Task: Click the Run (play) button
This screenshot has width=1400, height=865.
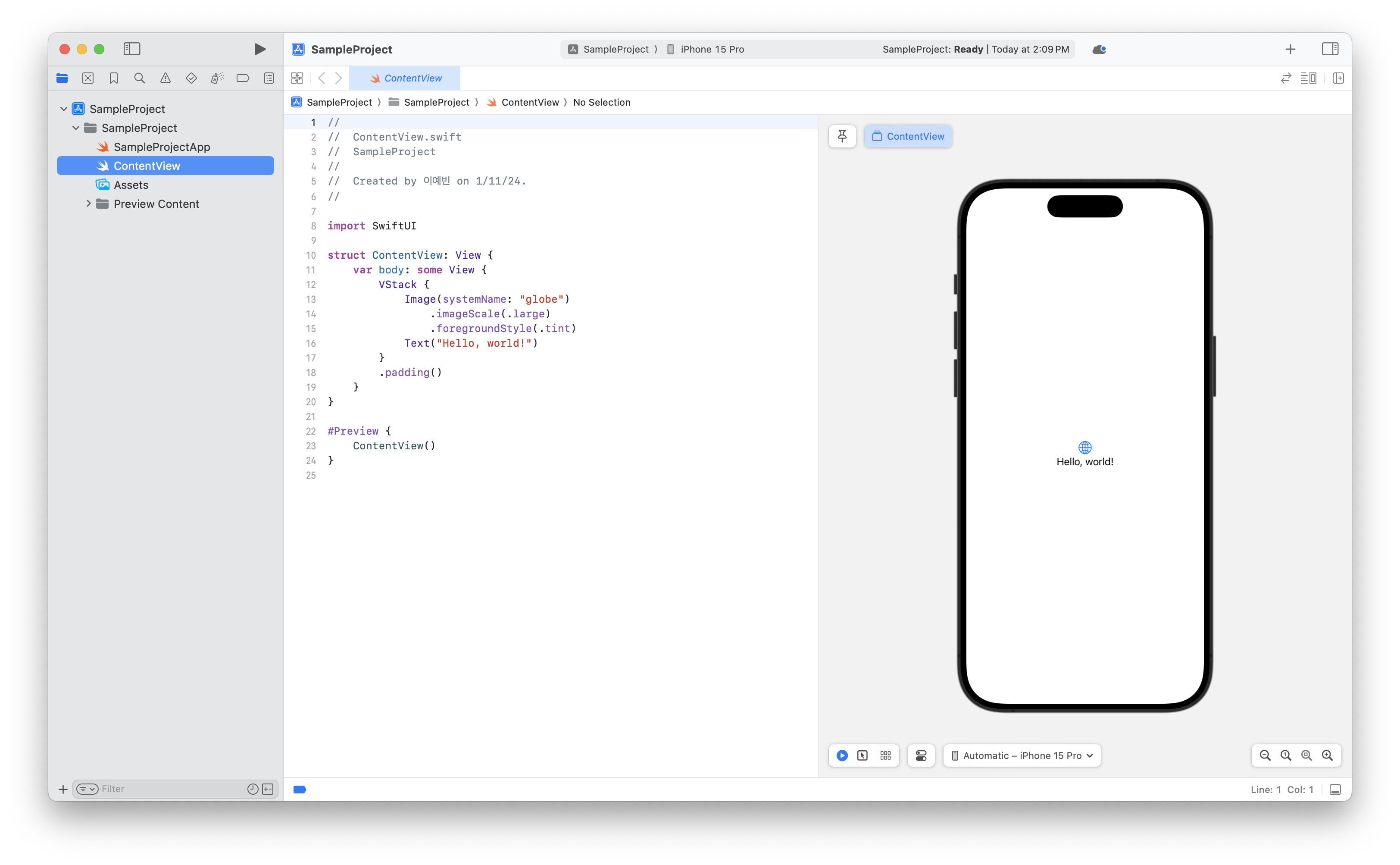Action: coord(259,49)
